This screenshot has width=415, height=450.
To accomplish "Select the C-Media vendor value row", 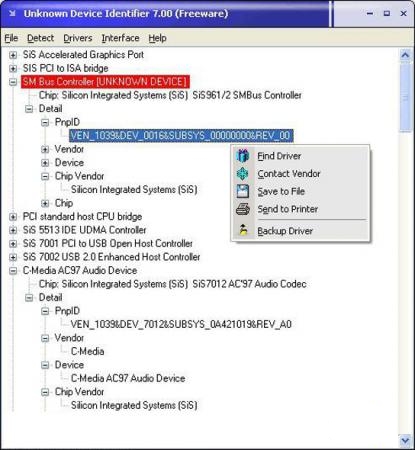I will [x=87, y=351].
